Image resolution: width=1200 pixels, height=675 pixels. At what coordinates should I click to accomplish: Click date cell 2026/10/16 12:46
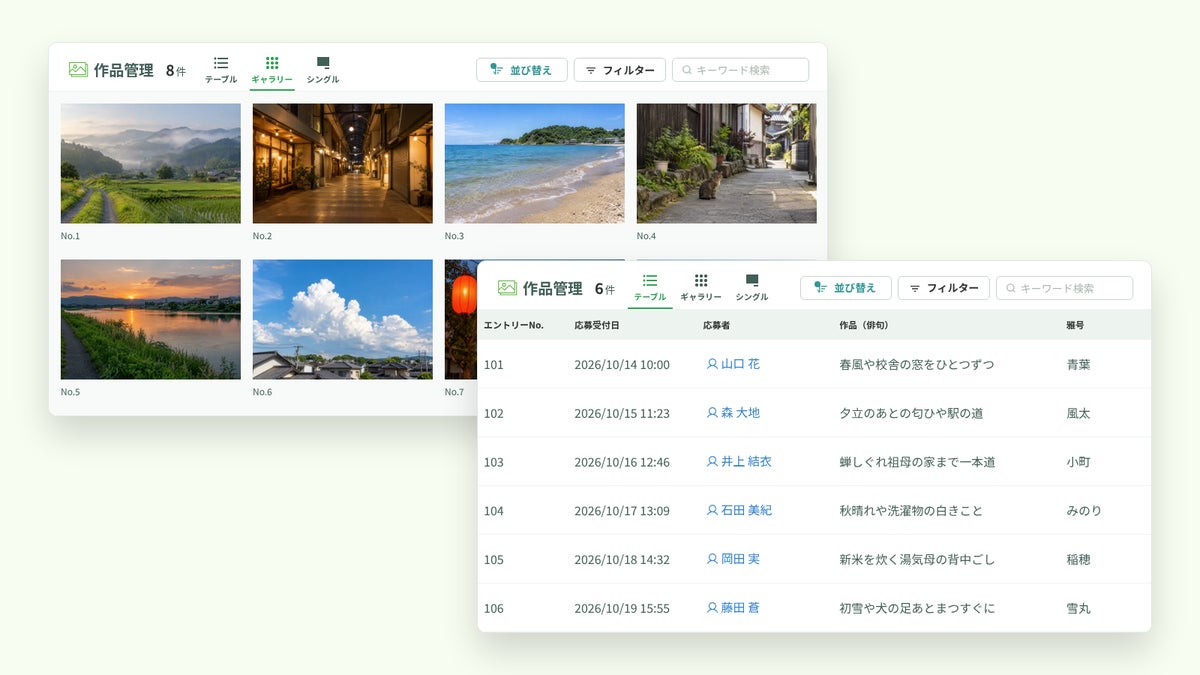[622, 463]
